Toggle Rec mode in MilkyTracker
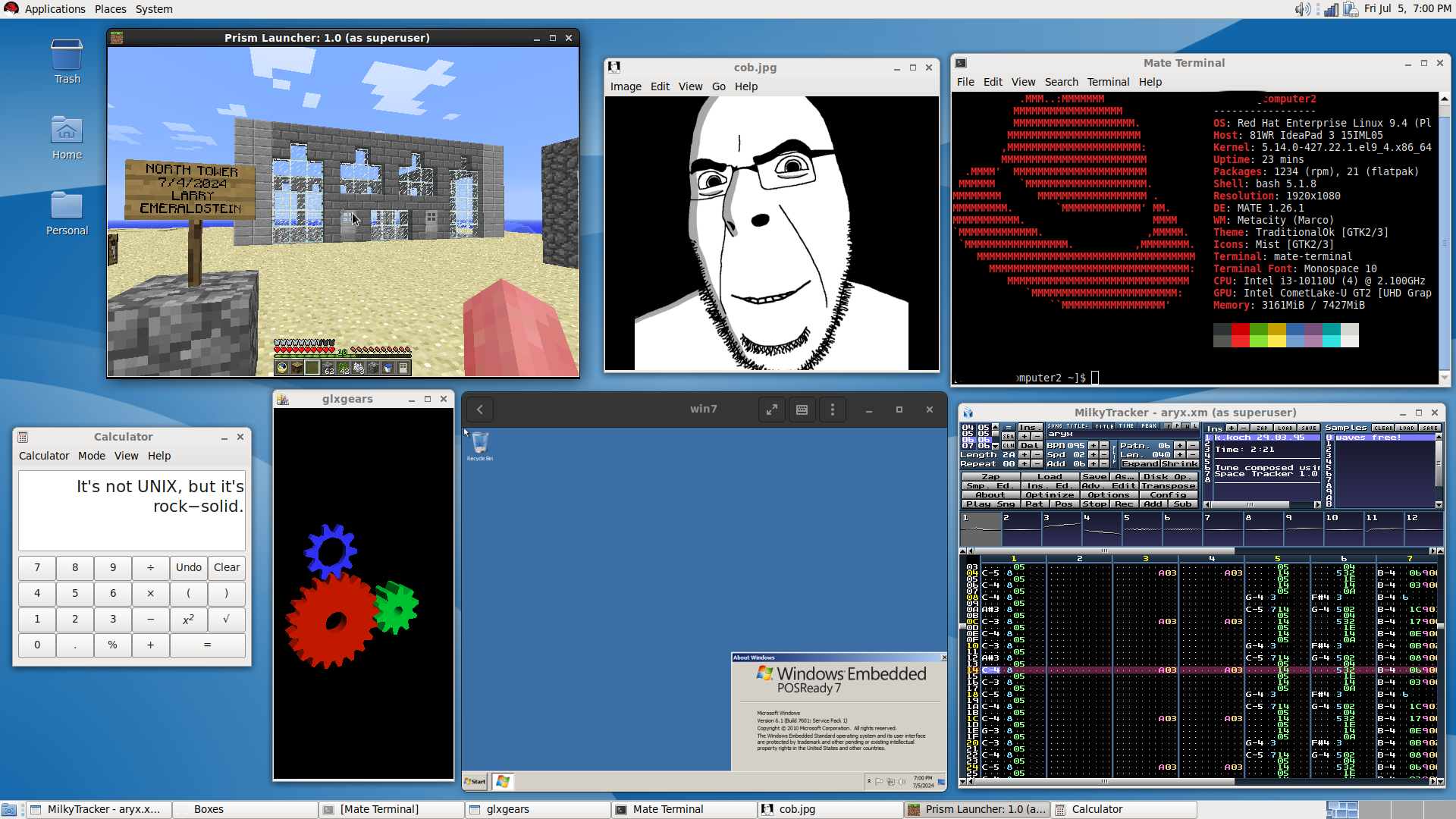This screenshot has width=1456, height=819. click(1124, 504)
